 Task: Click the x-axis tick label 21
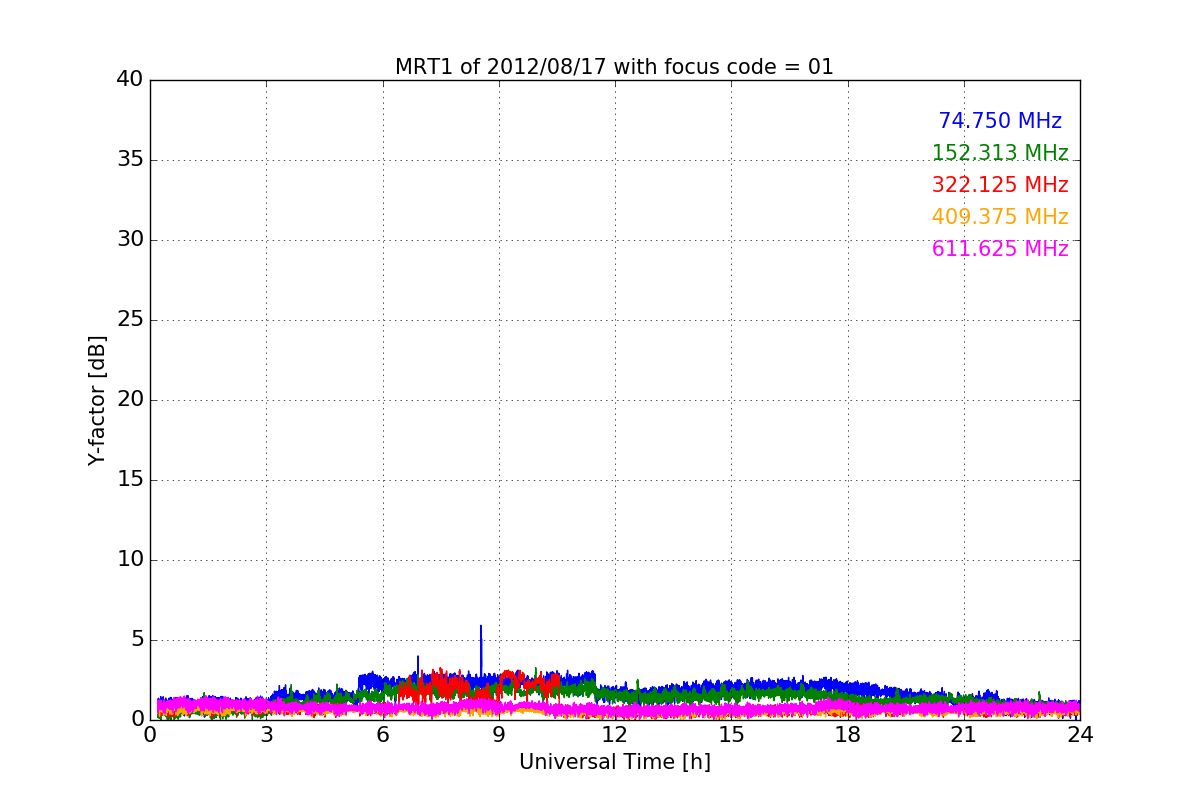coord(963,735)
